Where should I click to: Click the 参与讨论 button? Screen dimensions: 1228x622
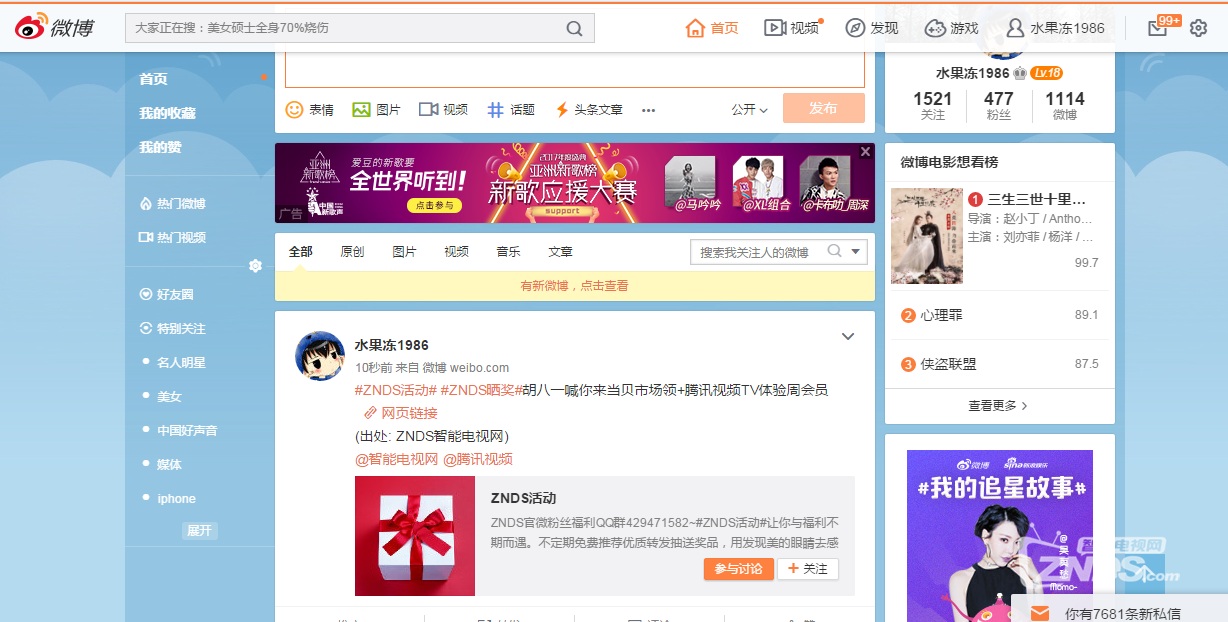click(739, 569)
